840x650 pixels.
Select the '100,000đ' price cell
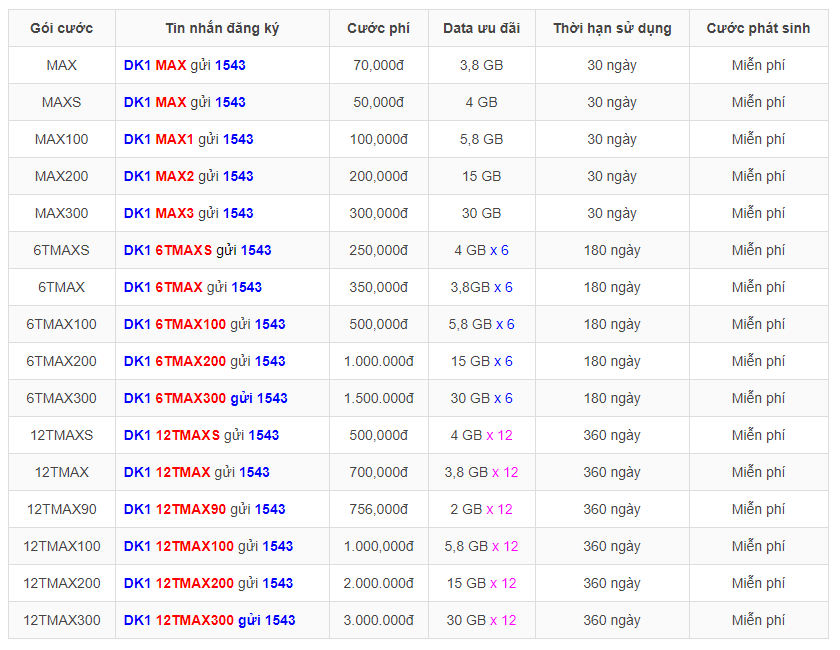[378, 139]
